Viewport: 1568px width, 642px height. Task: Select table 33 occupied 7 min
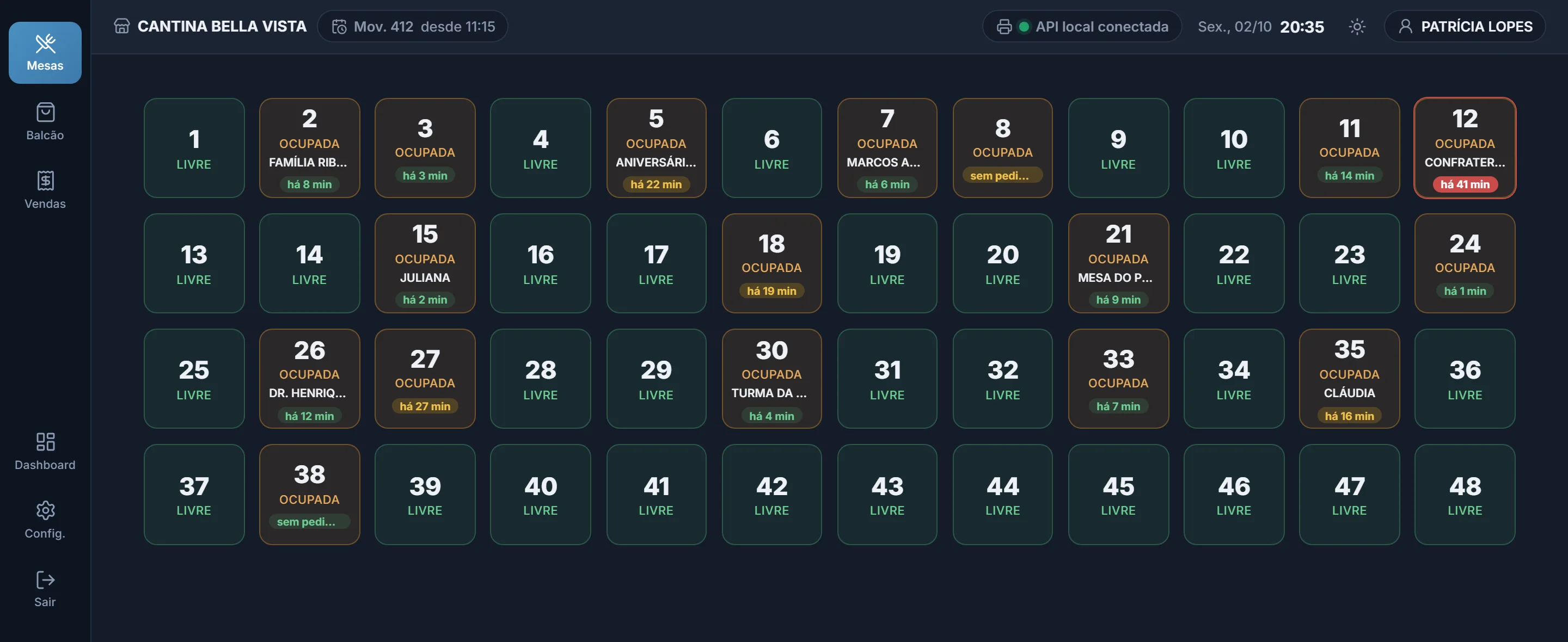[x=1118, y=379]
